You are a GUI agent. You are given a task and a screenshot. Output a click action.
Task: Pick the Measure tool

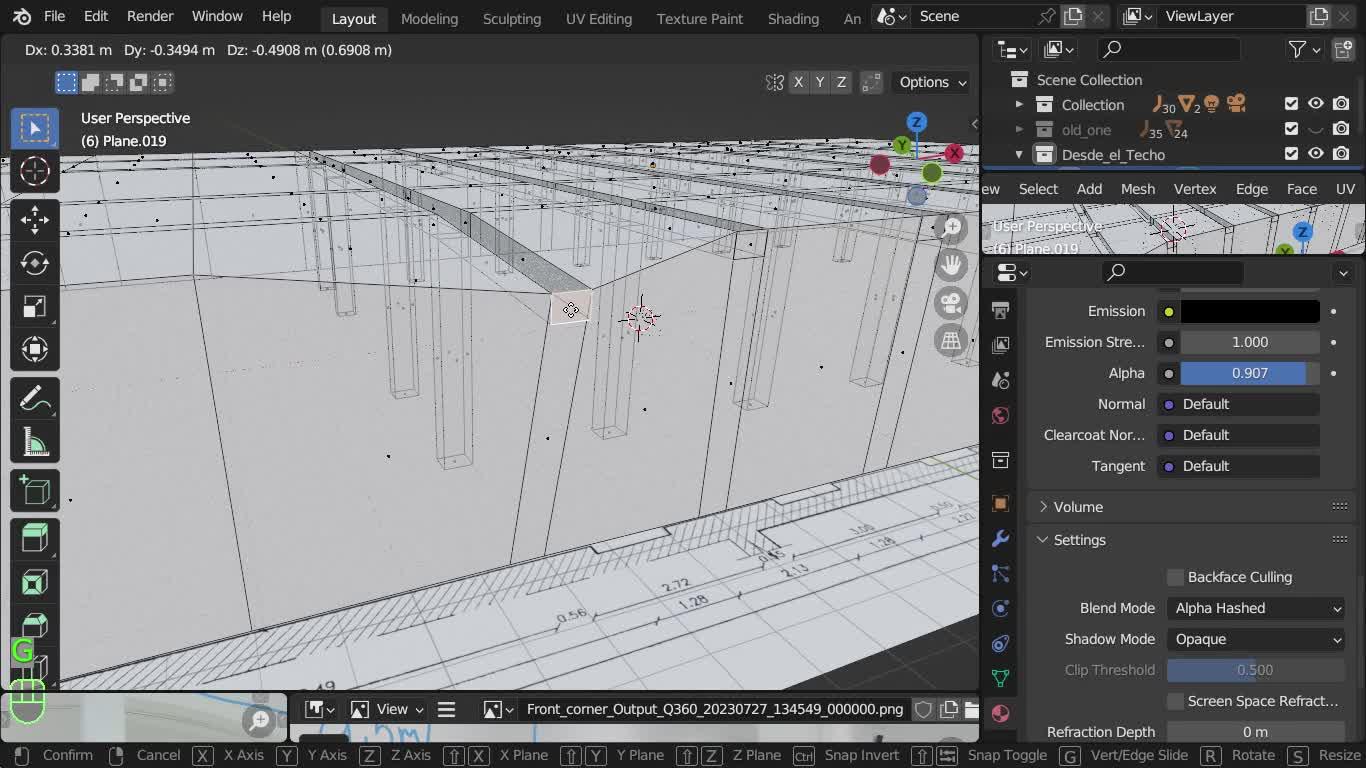(35, 443)
